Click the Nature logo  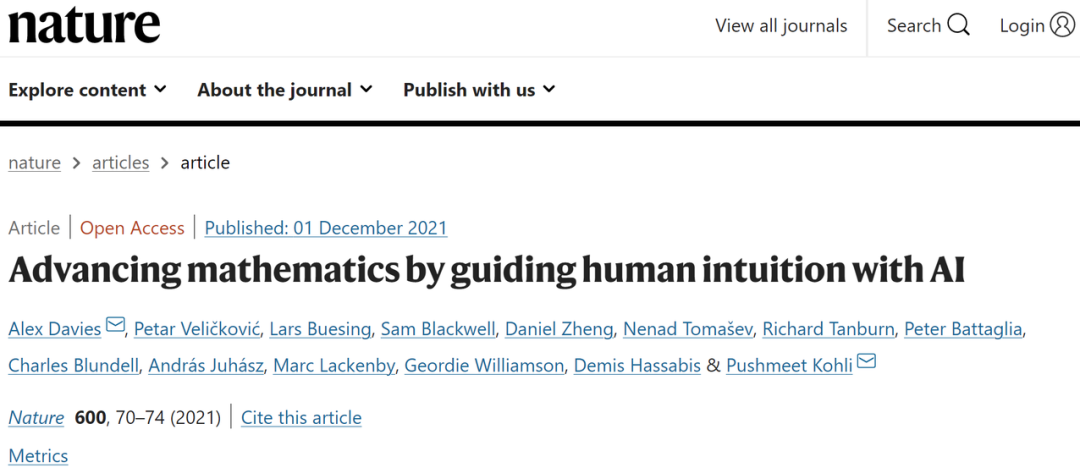[x=84, y=26]
